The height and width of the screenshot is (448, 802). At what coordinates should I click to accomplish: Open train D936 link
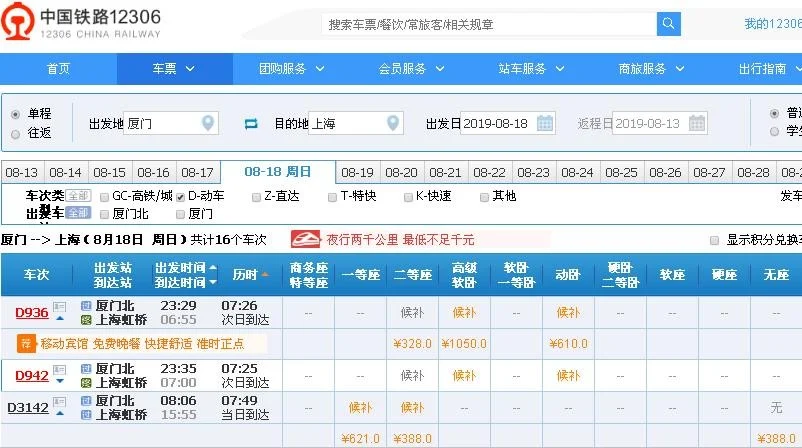[32, 312]
